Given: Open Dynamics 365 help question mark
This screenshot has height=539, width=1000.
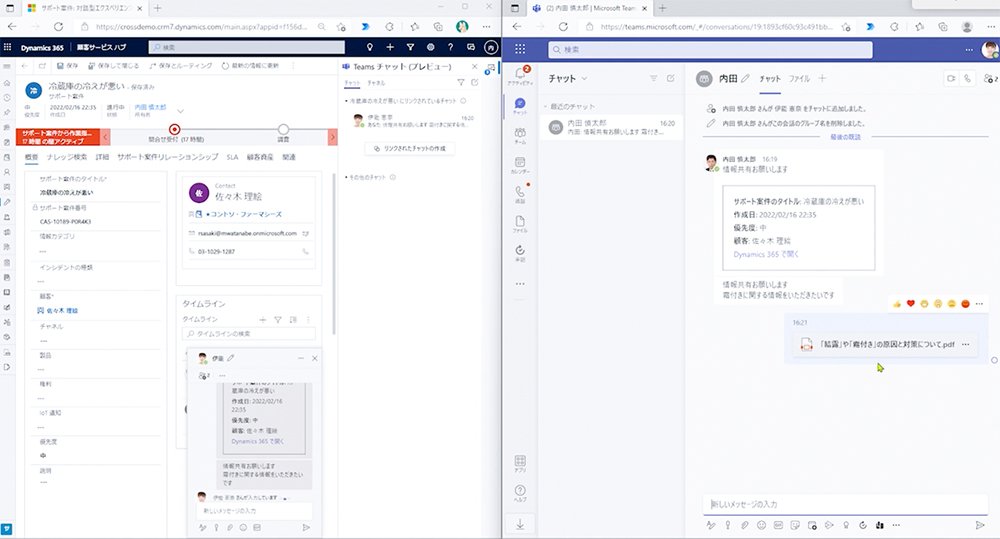Looking at the screenshot, I should (450, 47).
